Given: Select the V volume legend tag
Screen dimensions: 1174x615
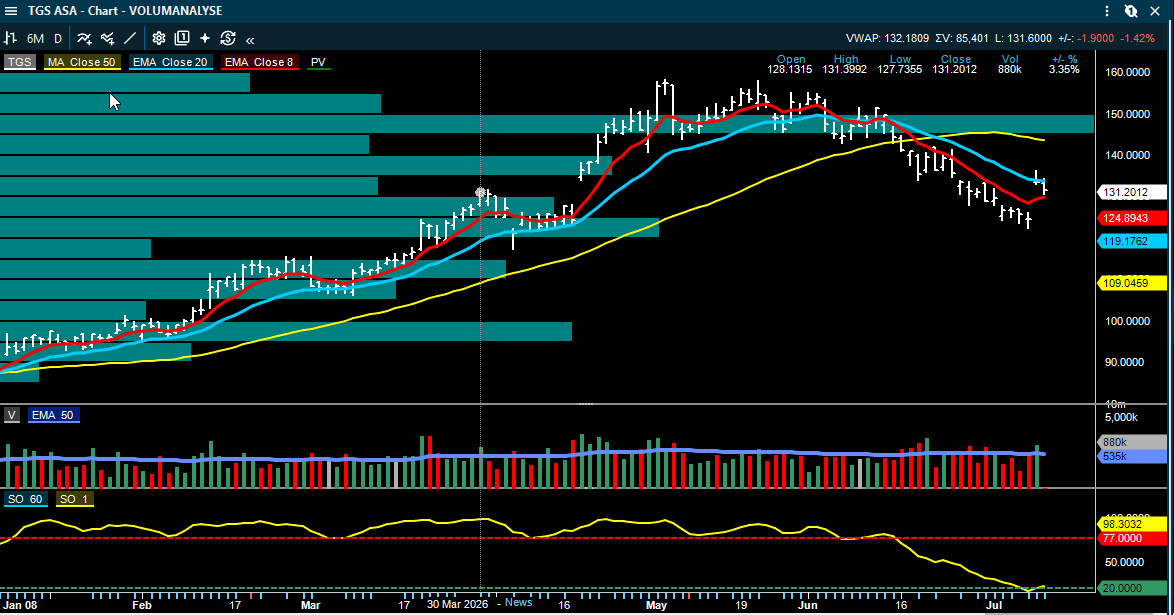Looking at the screenshot, I should pos(11,415).
